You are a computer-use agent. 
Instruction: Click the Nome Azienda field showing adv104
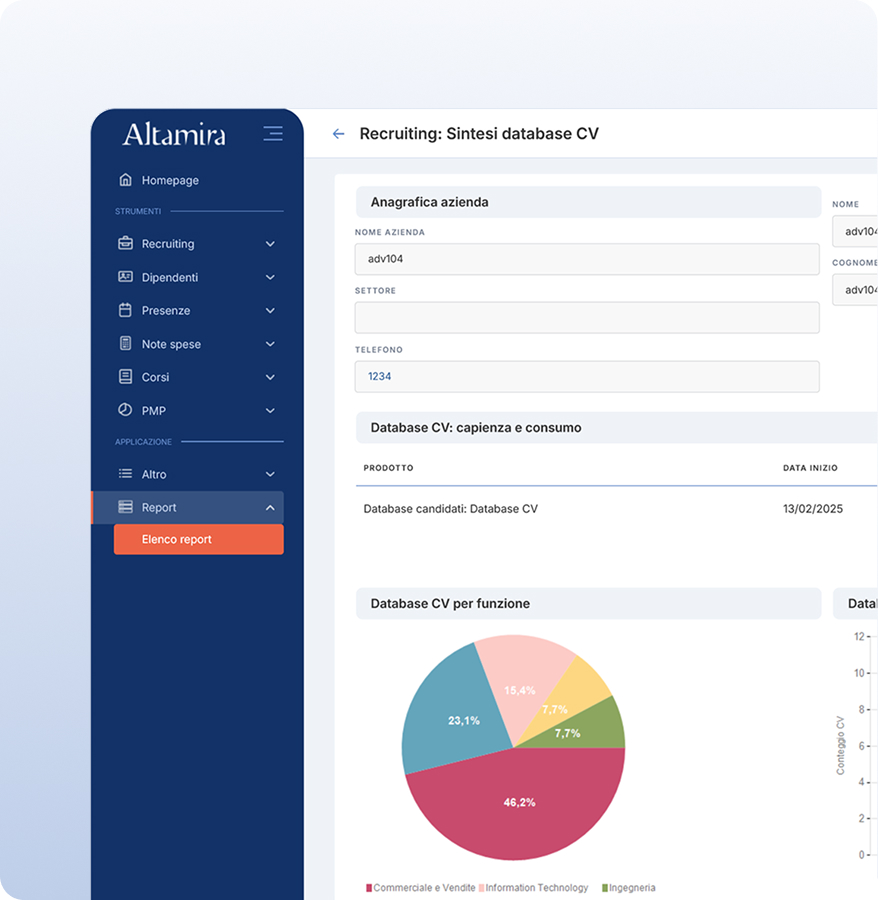point(587,259)
